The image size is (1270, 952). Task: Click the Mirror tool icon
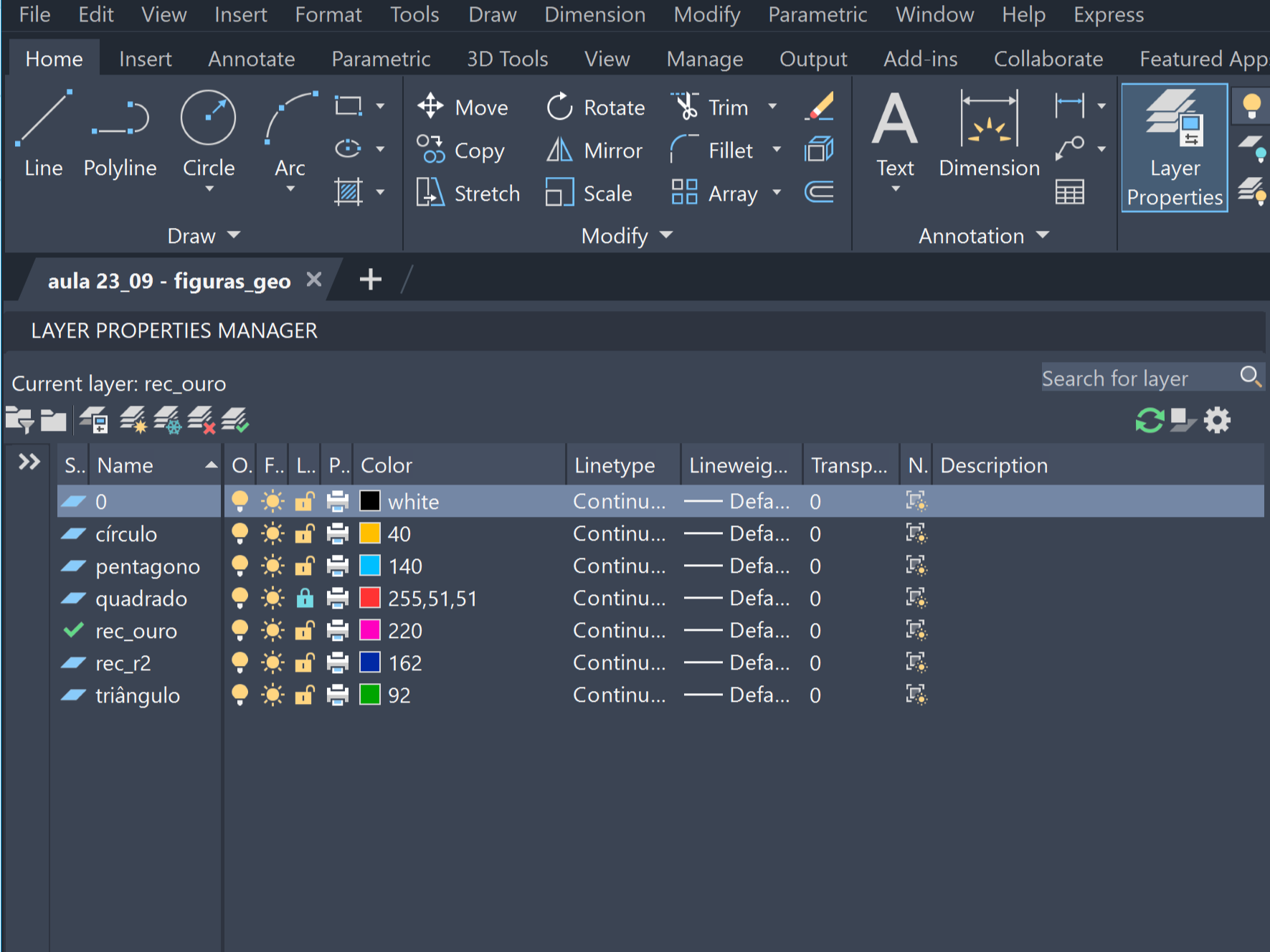tap(559, 151)
